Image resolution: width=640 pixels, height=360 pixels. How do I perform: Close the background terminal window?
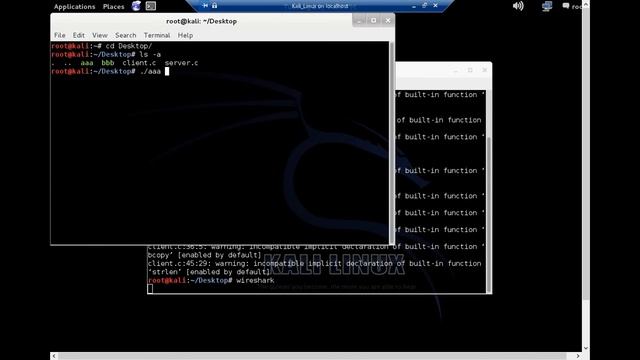[x=484, y=70]
